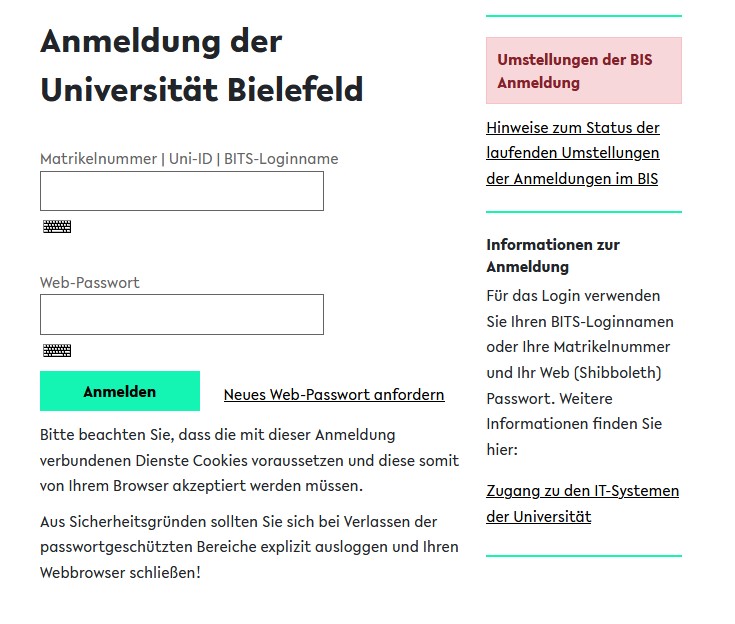The height and width of the screenshot is (624, 735).
Task: Click the Anmeldung der Universität Bielefeld heading
Action: [x=201, y=66]
